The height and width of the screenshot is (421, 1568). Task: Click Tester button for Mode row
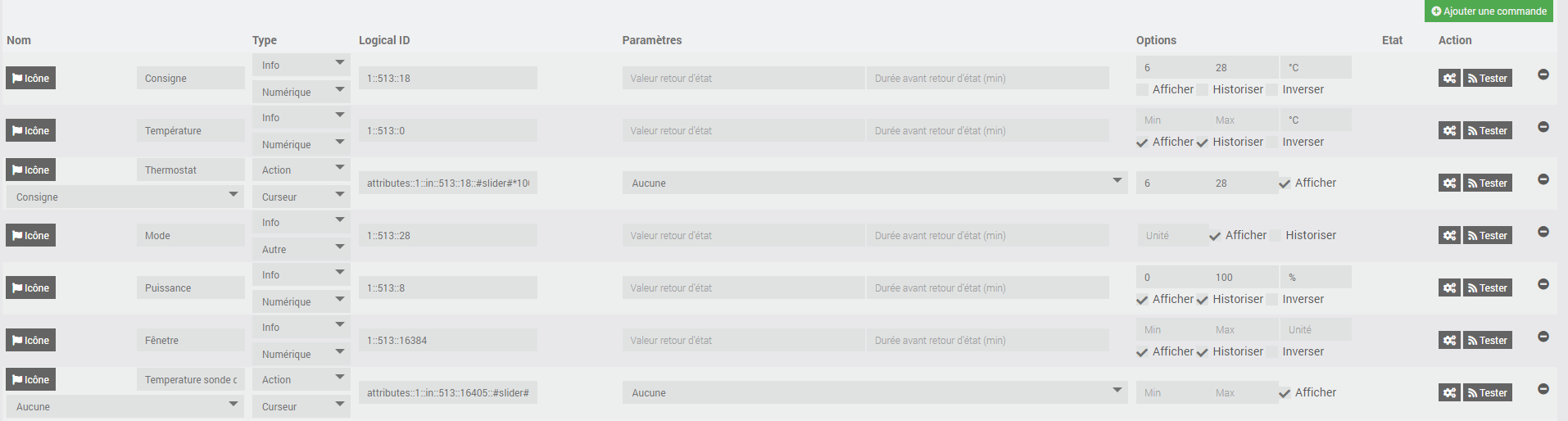tap(1488, 236)
